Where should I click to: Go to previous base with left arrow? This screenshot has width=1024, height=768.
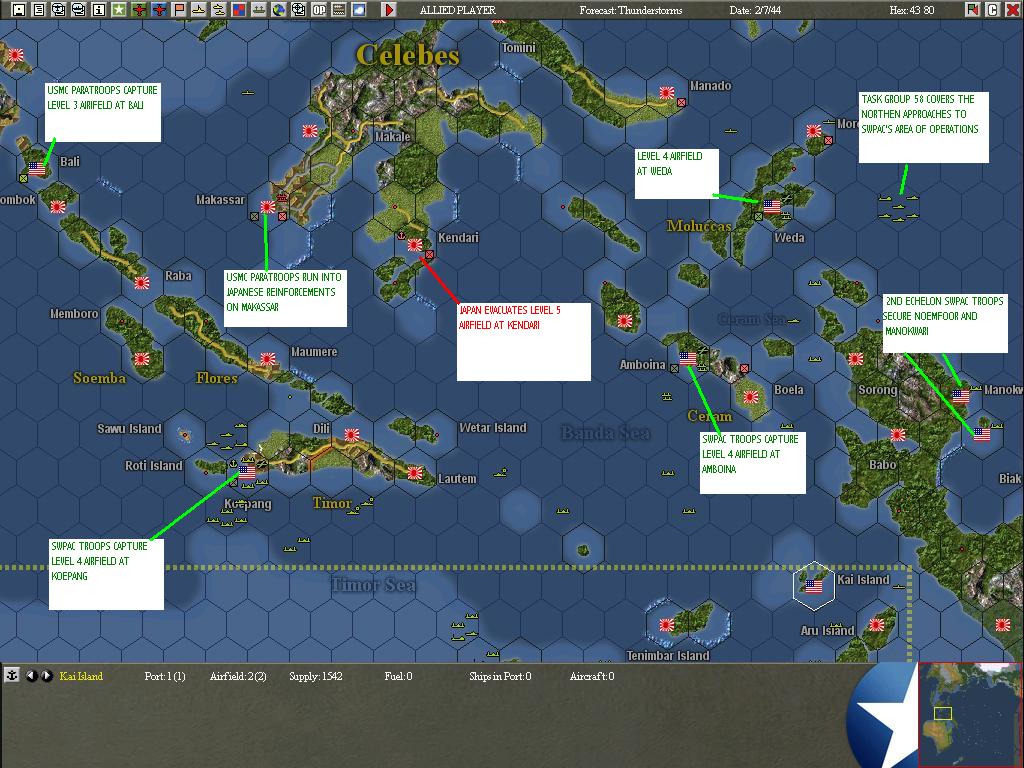click(x=31, y=675)
